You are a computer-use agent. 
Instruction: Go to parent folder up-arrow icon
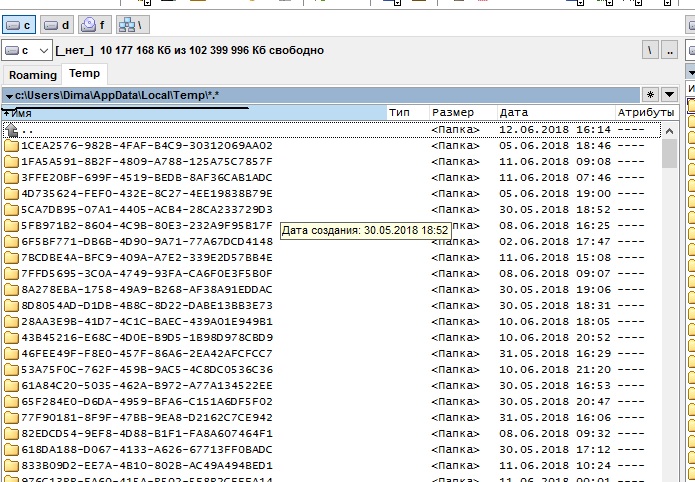pos(12,130)
